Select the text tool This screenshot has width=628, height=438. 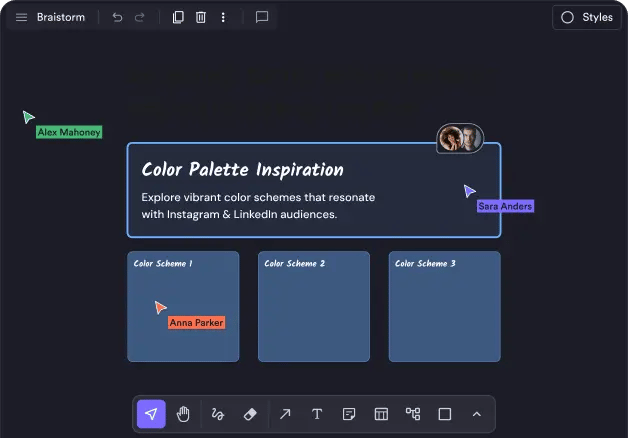pyautogui.click(x=317, y=414)
